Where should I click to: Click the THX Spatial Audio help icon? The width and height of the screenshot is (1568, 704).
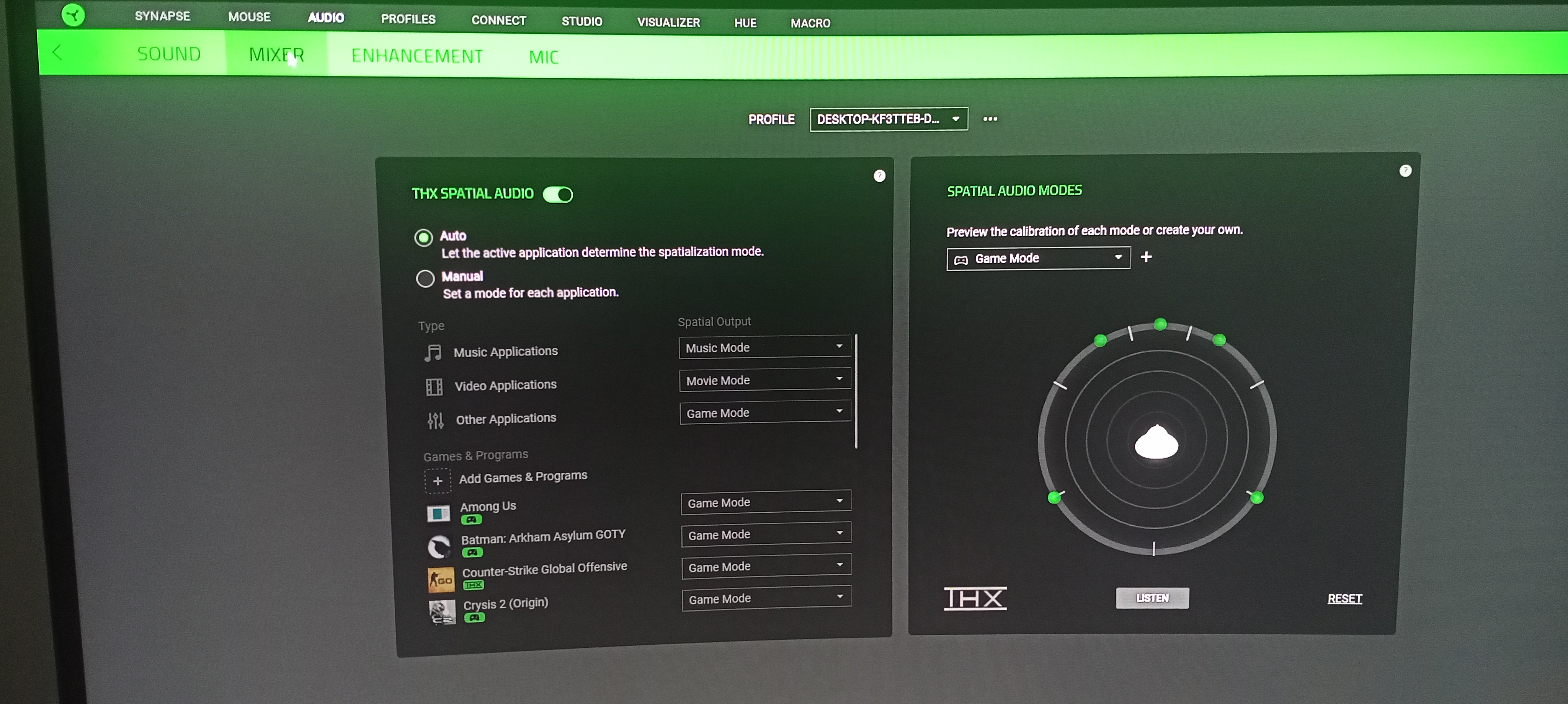(879, 176)
